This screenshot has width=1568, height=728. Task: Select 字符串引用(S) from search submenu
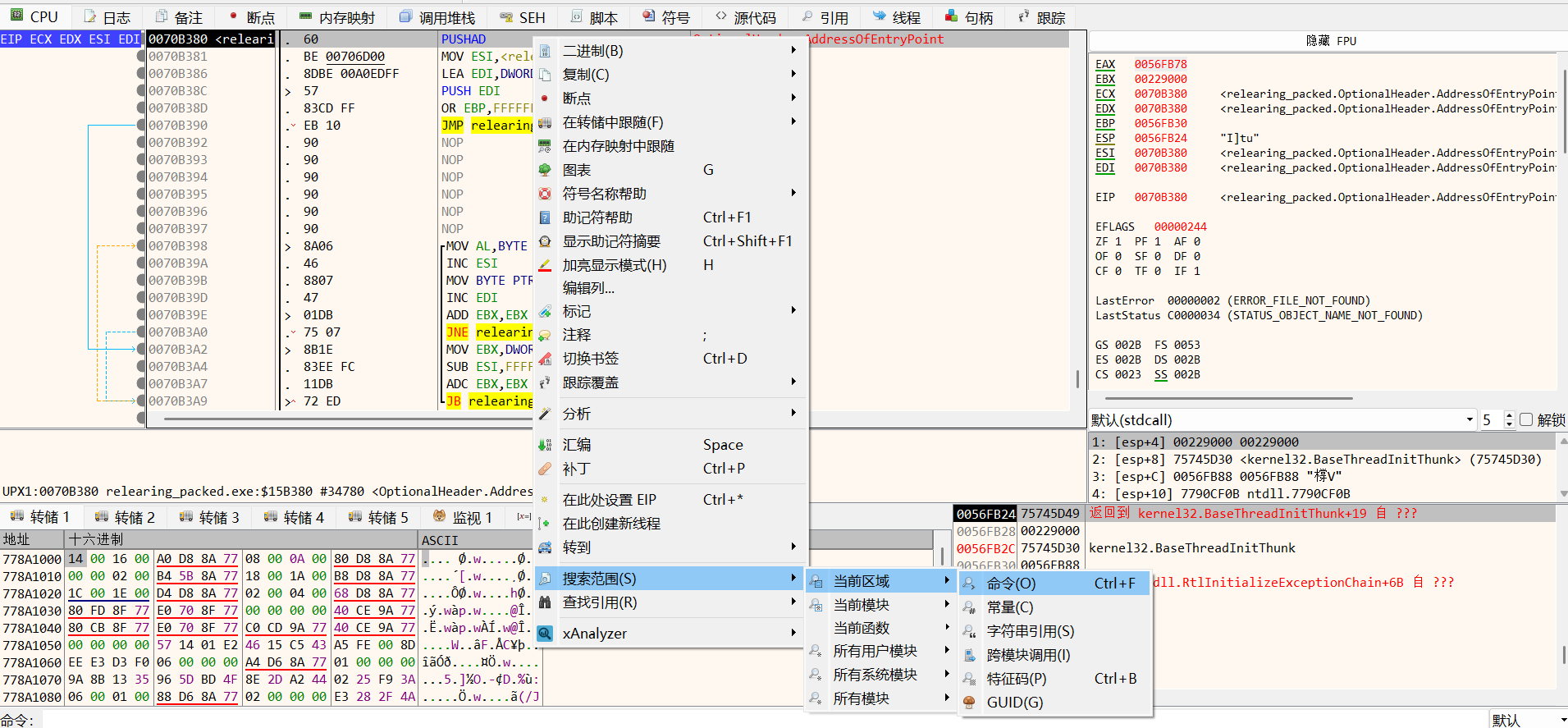1030,631
